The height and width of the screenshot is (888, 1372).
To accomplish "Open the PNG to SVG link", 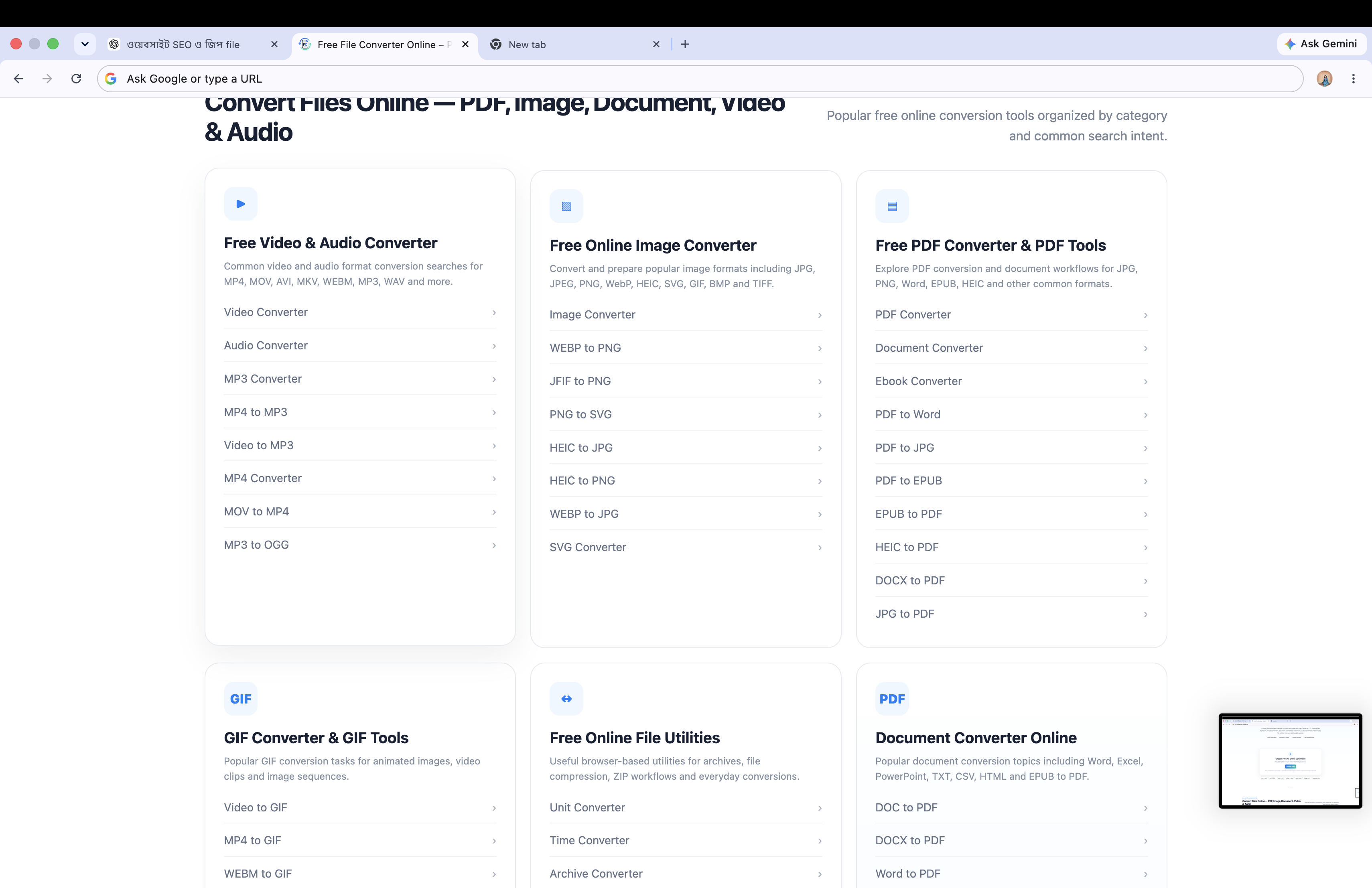I will [686, 414].
